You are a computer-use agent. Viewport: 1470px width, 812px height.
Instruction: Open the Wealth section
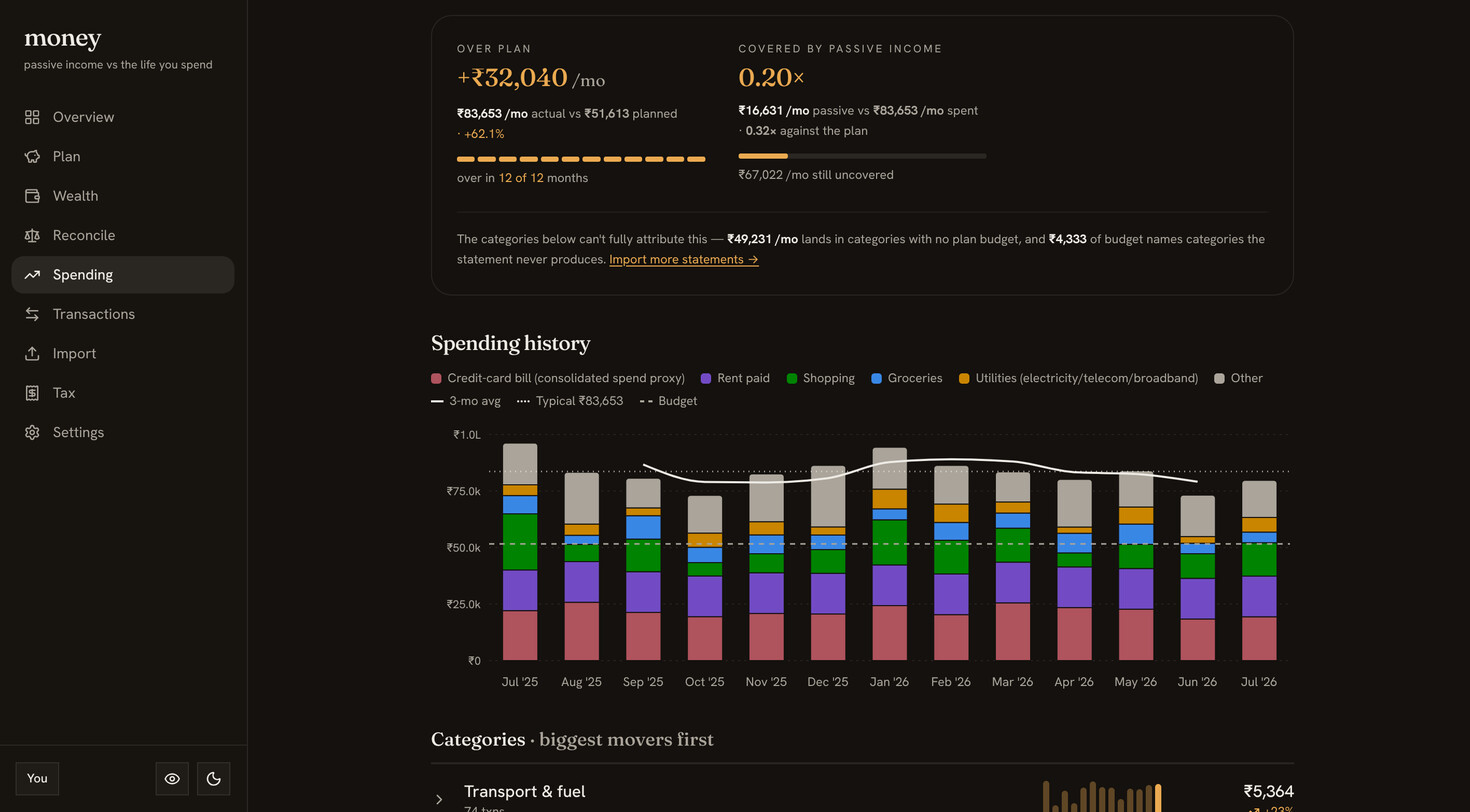(x=123, y=196)
